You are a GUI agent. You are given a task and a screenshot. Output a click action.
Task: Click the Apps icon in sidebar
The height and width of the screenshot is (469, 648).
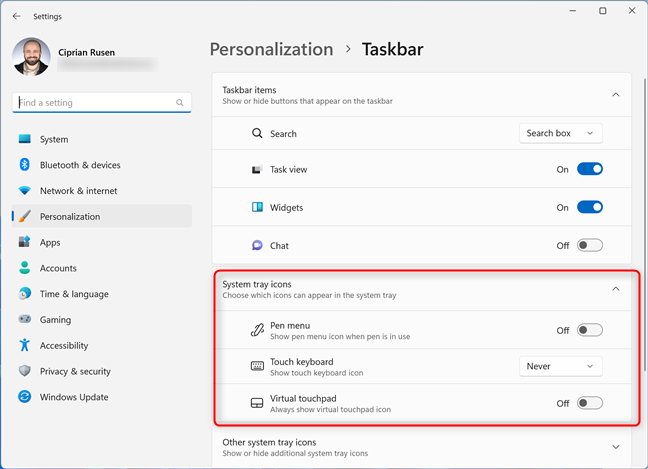click(25, 242)
